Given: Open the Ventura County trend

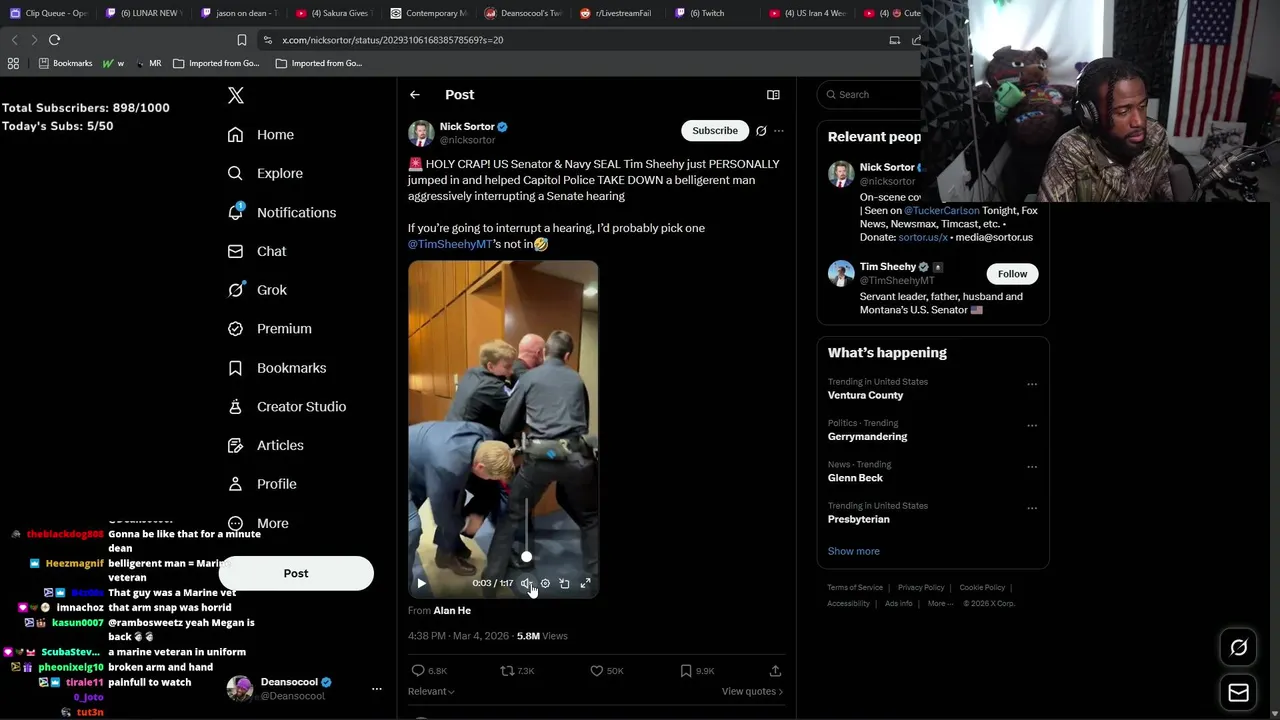Looking at the screenshot, I should coord(865,395).
